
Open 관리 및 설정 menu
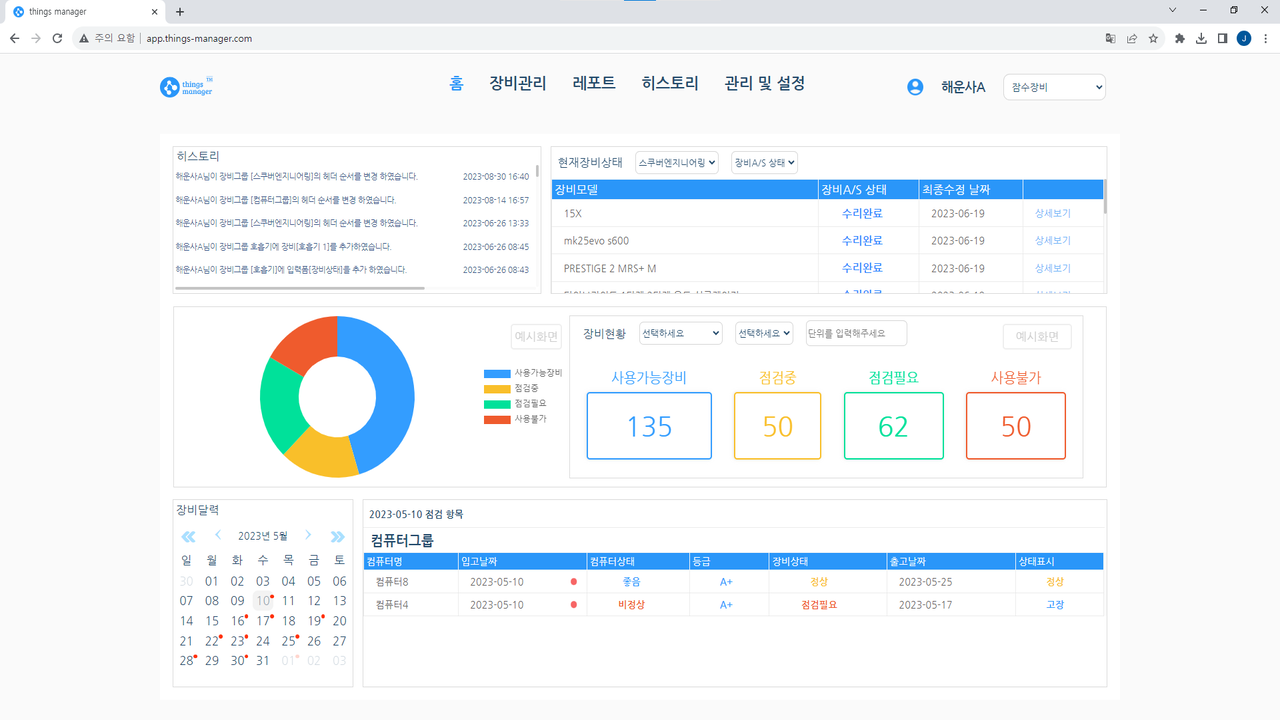765,84
